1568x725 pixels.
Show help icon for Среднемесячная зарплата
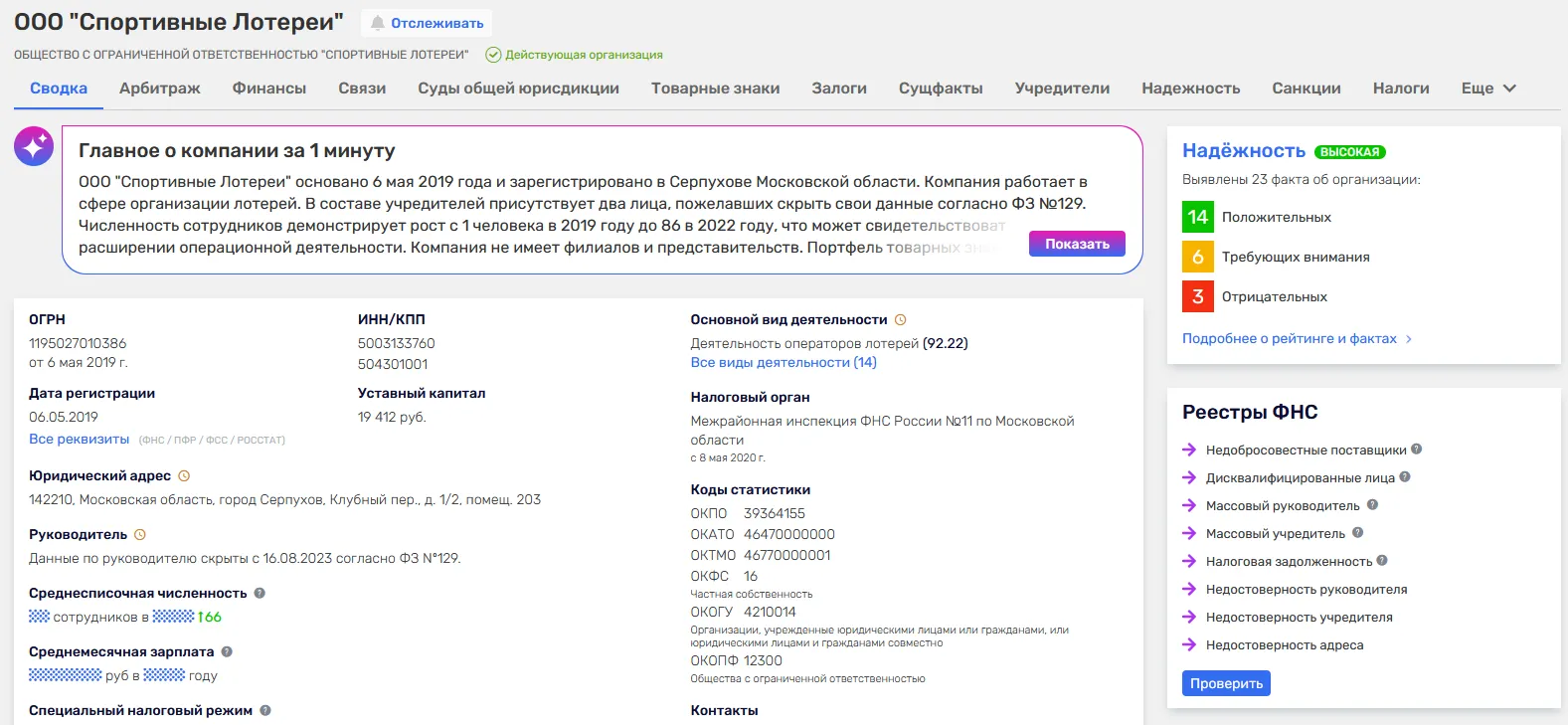click(227, 652)
